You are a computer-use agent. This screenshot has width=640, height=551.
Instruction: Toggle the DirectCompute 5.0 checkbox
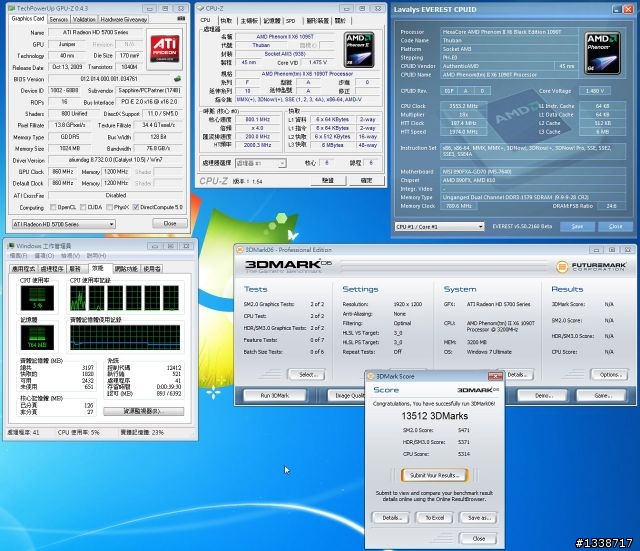[136, 207]
